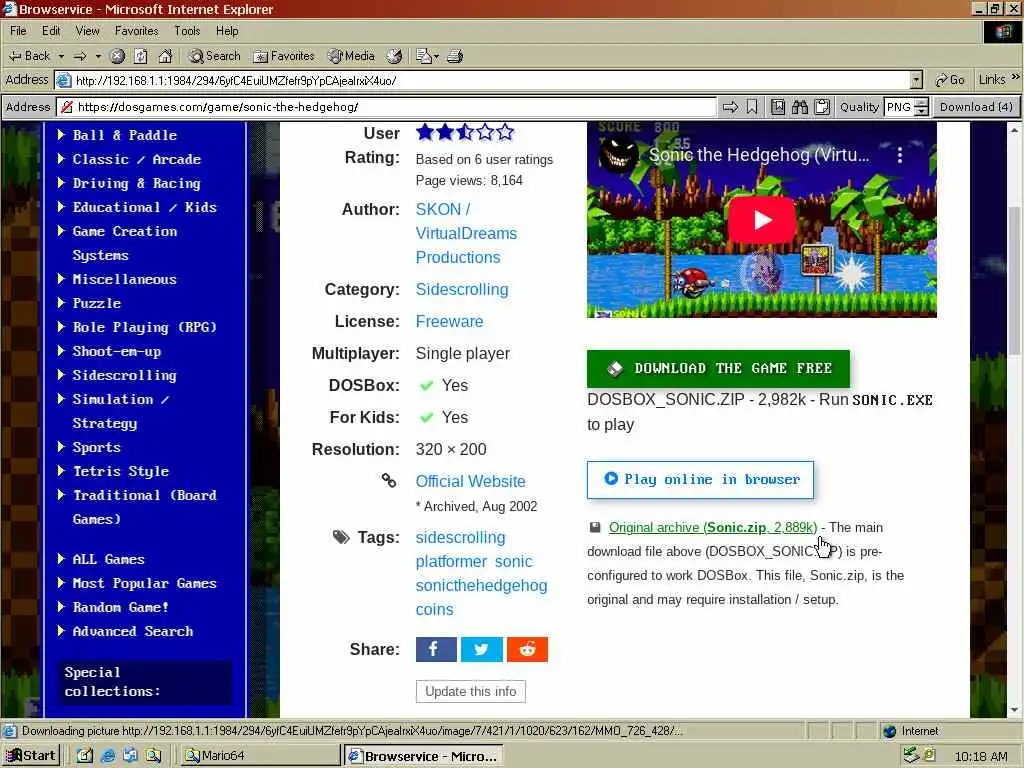Click Play online in browser button
Image resolution: width=1024 pixels, height=768 pixels.
coord(700,480)
